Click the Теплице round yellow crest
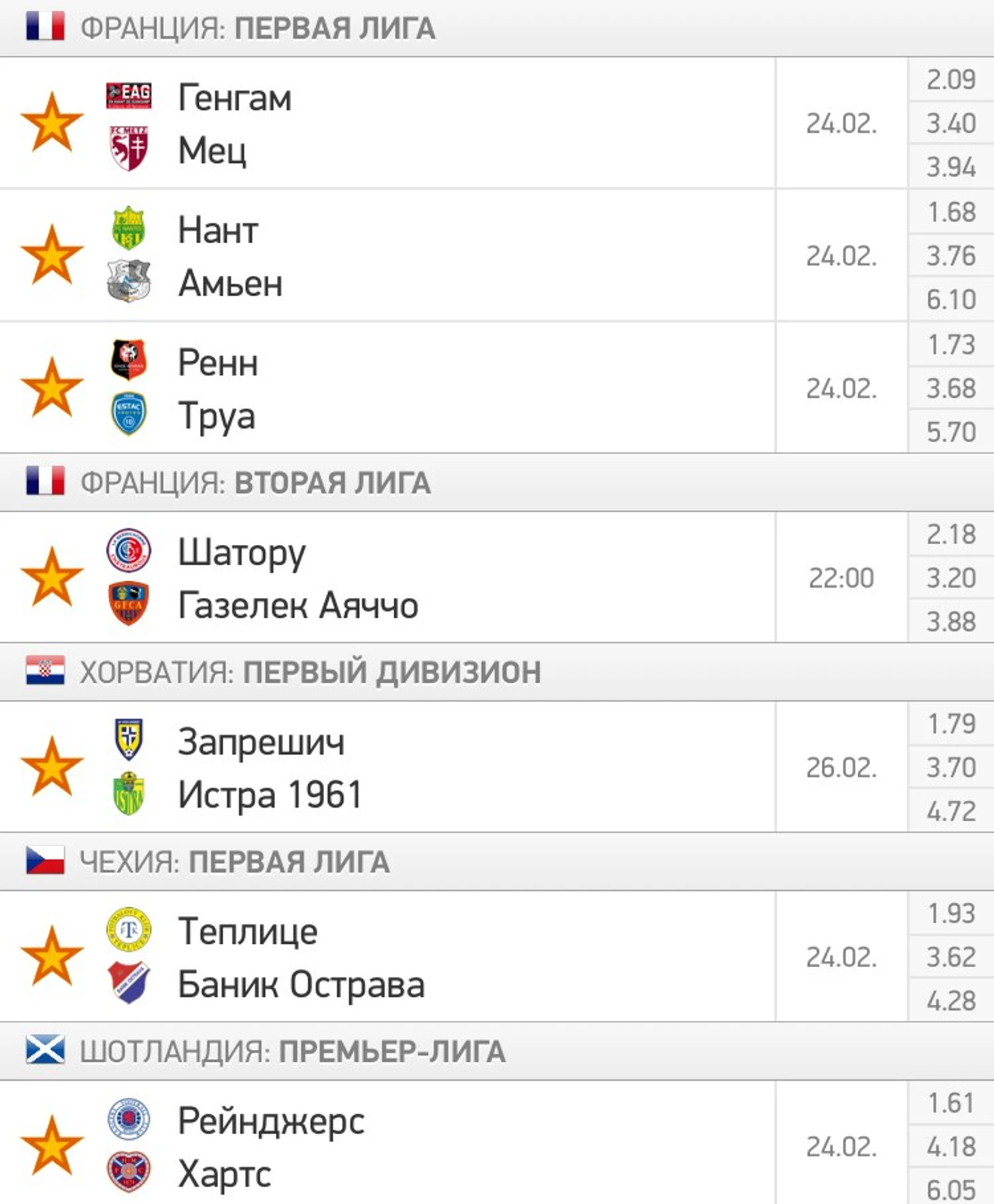The height and width of the screenshot is (1204, 994). click(x=129, y=930)
